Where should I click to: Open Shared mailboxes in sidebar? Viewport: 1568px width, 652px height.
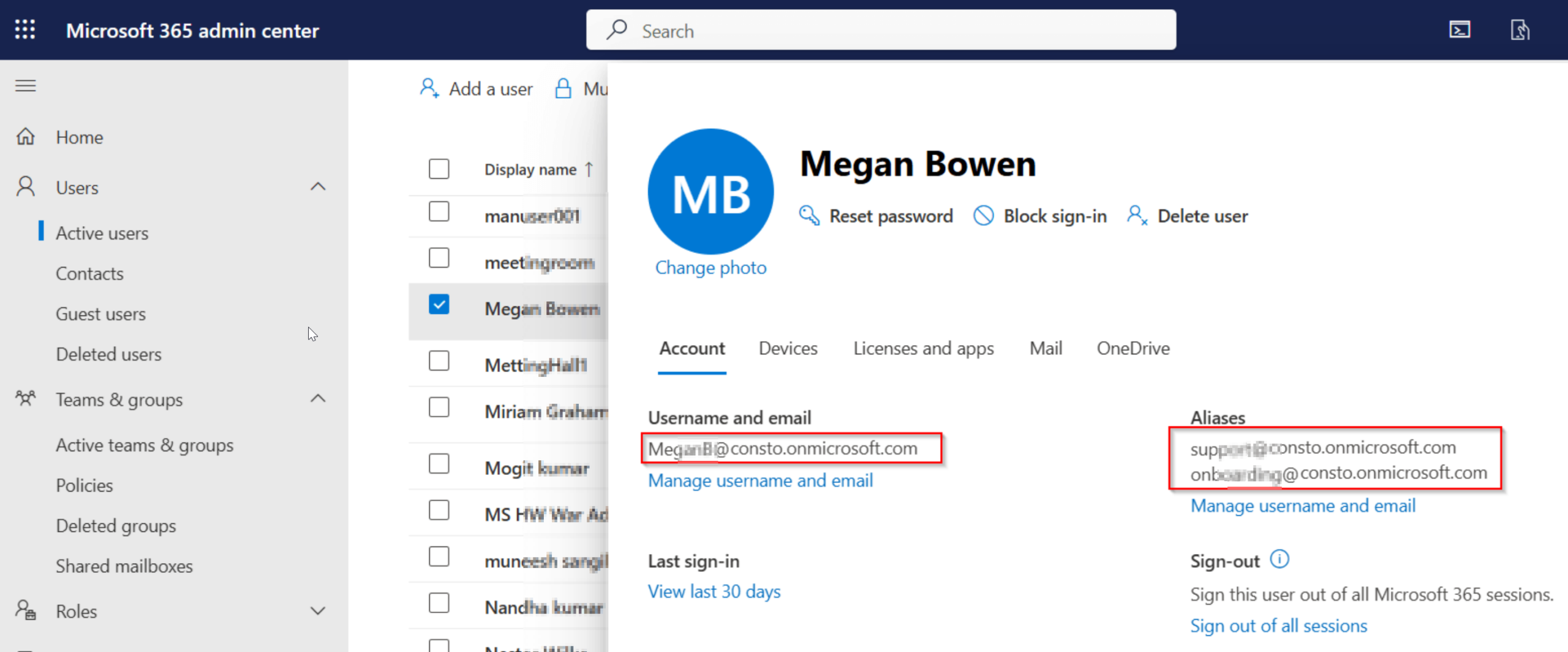pos(124,566)
